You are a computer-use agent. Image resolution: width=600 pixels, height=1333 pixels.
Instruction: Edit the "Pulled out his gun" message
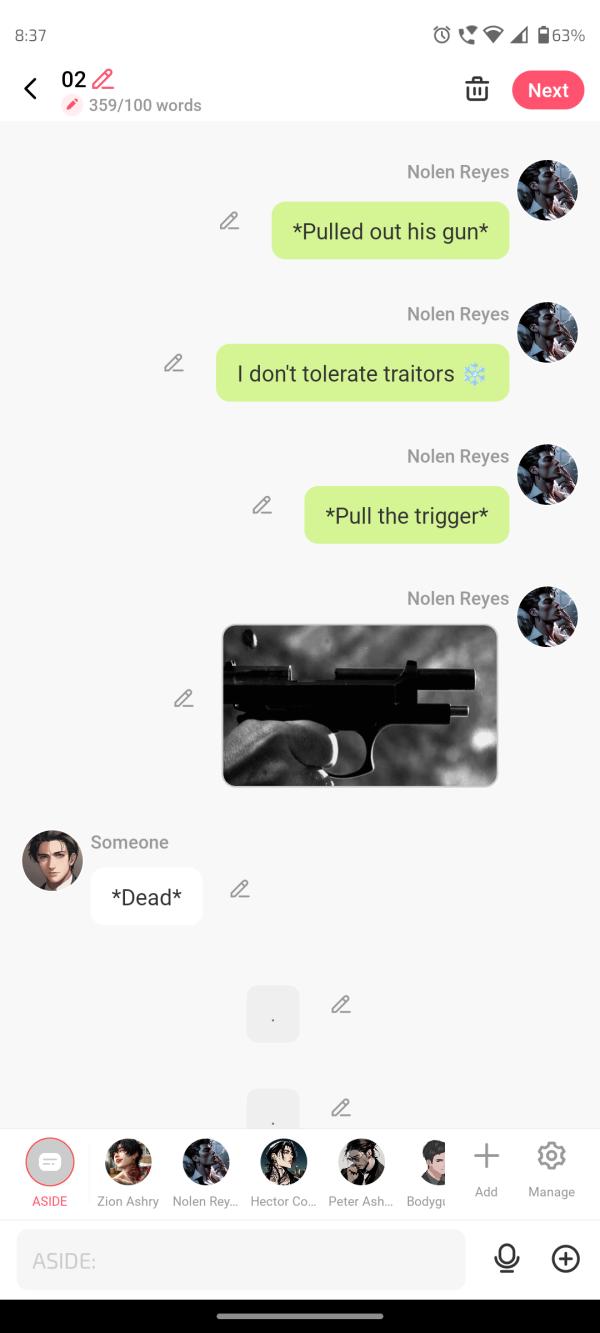point(229,221)
